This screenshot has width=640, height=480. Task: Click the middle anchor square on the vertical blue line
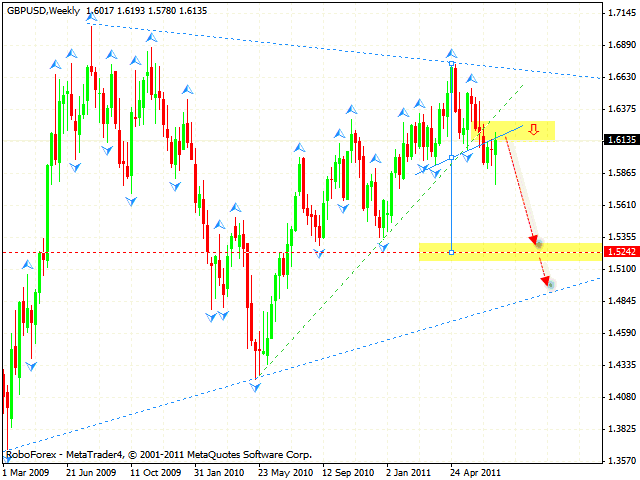[x=451, y=158]
